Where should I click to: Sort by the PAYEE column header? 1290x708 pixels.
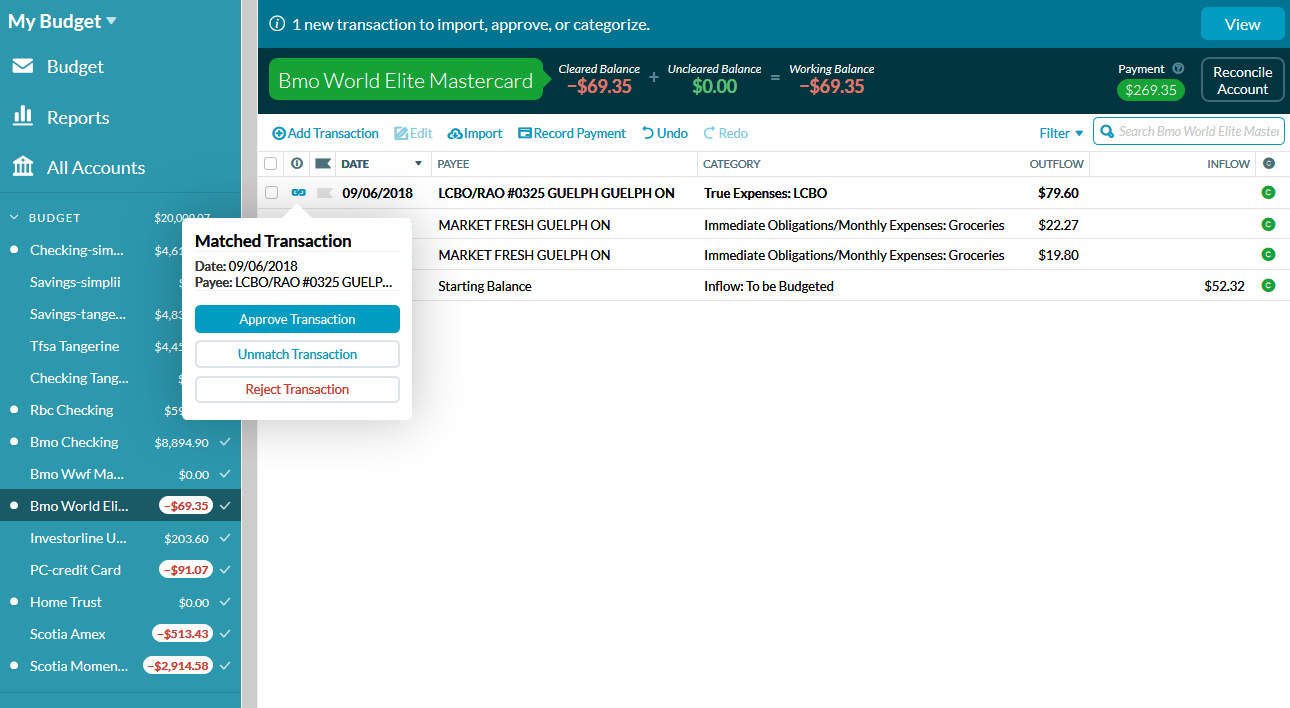(453, 163)
